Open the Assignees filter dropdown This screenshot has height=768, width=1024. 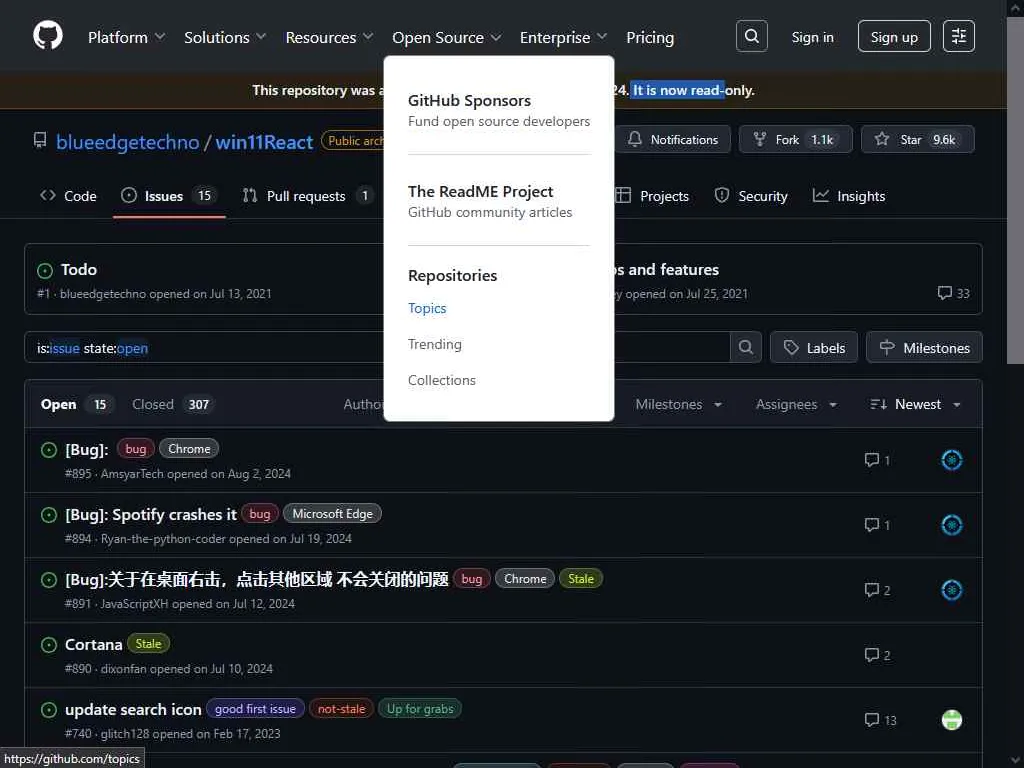coord(796,404)
